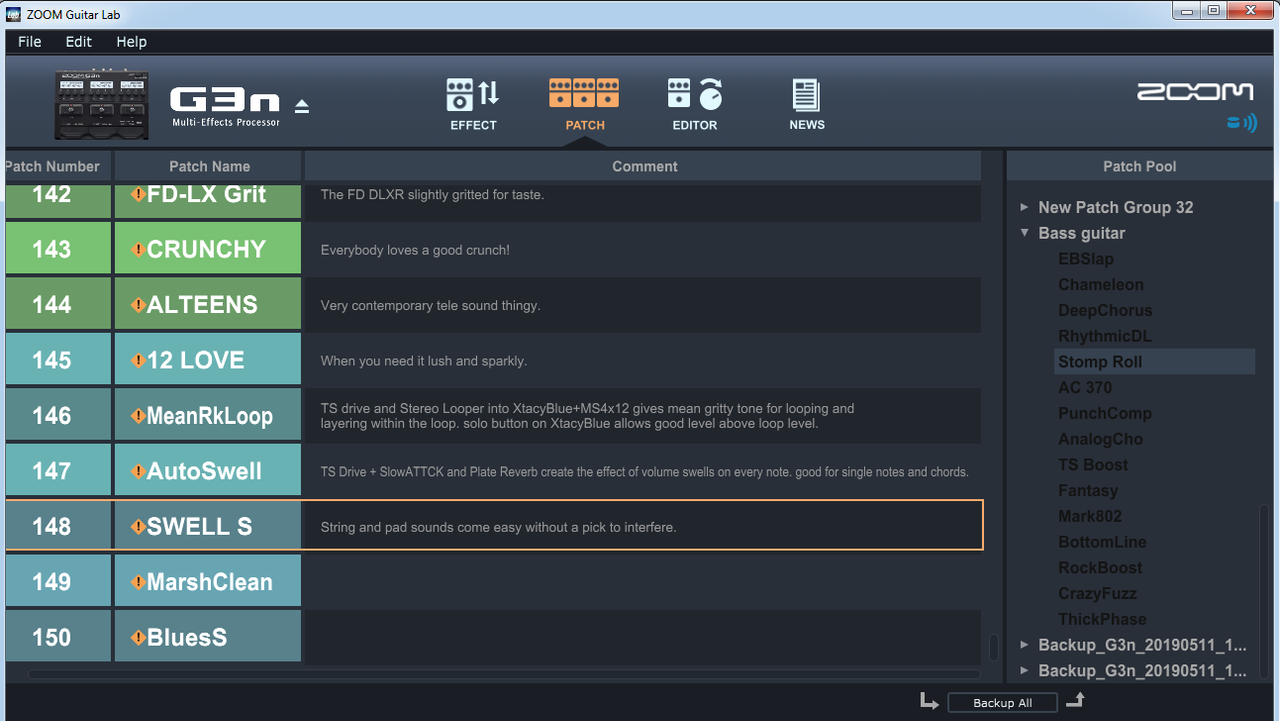Click the blue connection status icon
This screenshot has height=721, width=1280.
click(x=1241, y=123)
